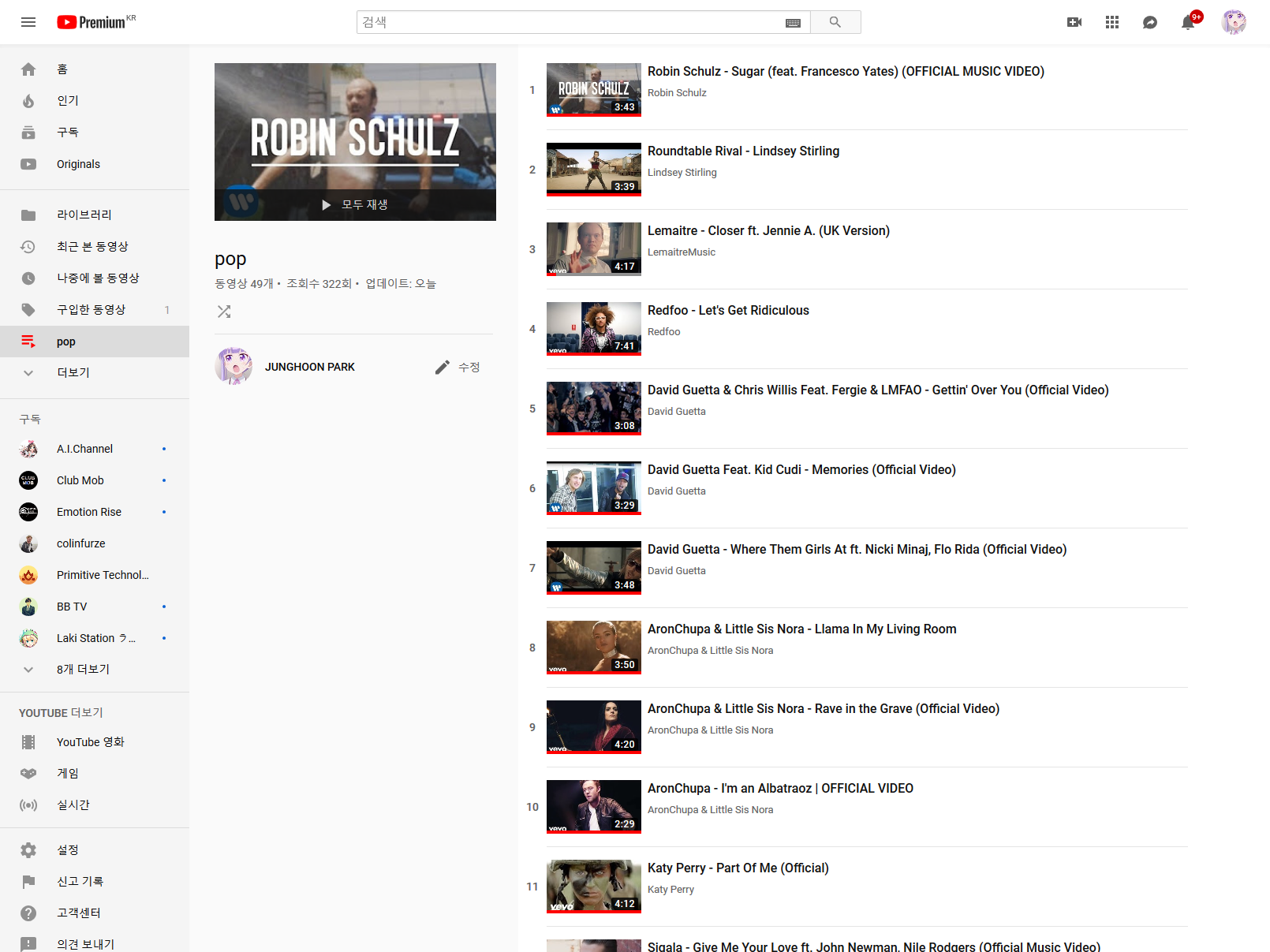Click the search input field
This screenshot has width=1270, height=952.
click(x=568, y=22)
